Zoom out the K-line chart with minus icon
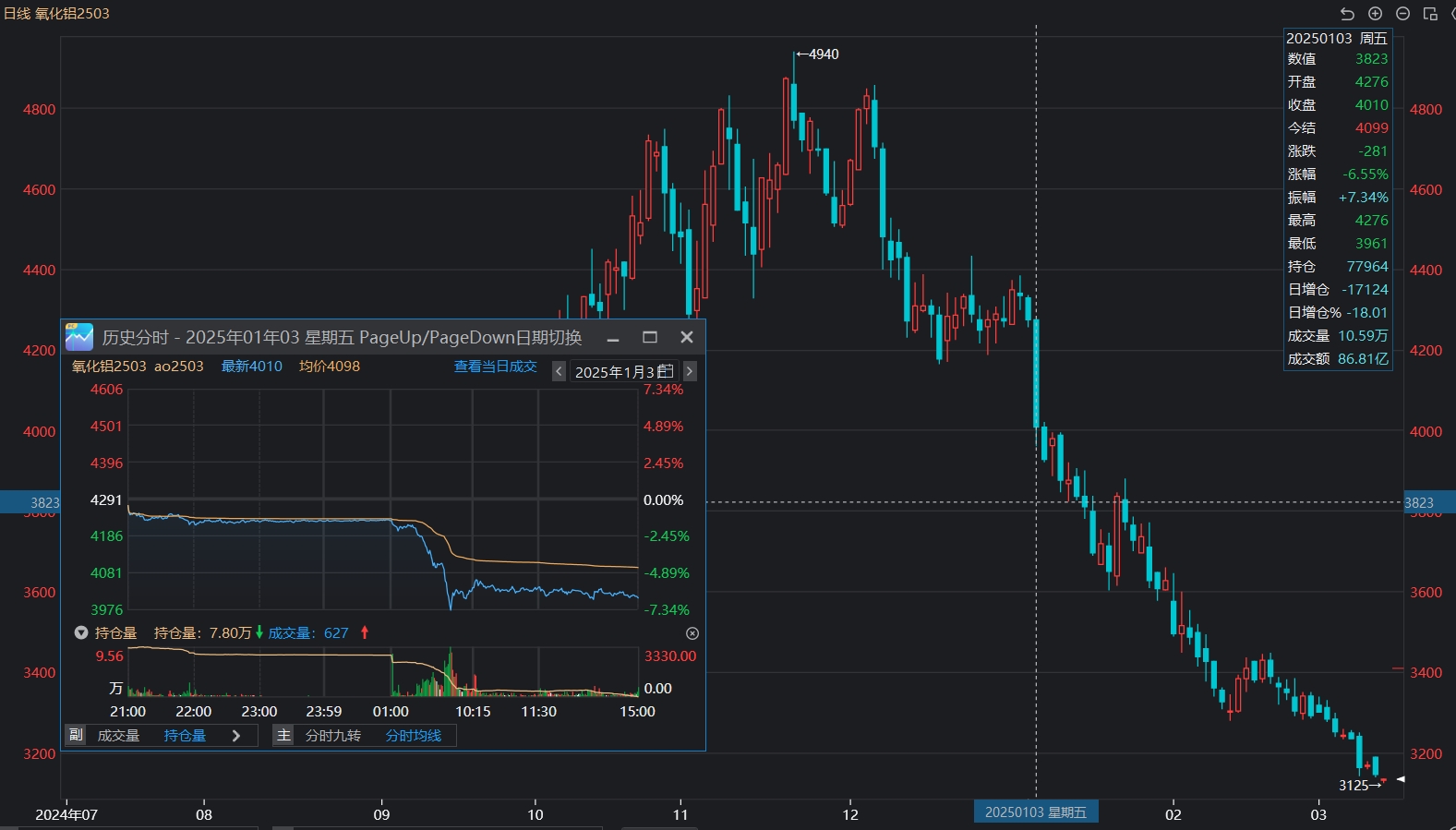 click(x=1402, y=14)
